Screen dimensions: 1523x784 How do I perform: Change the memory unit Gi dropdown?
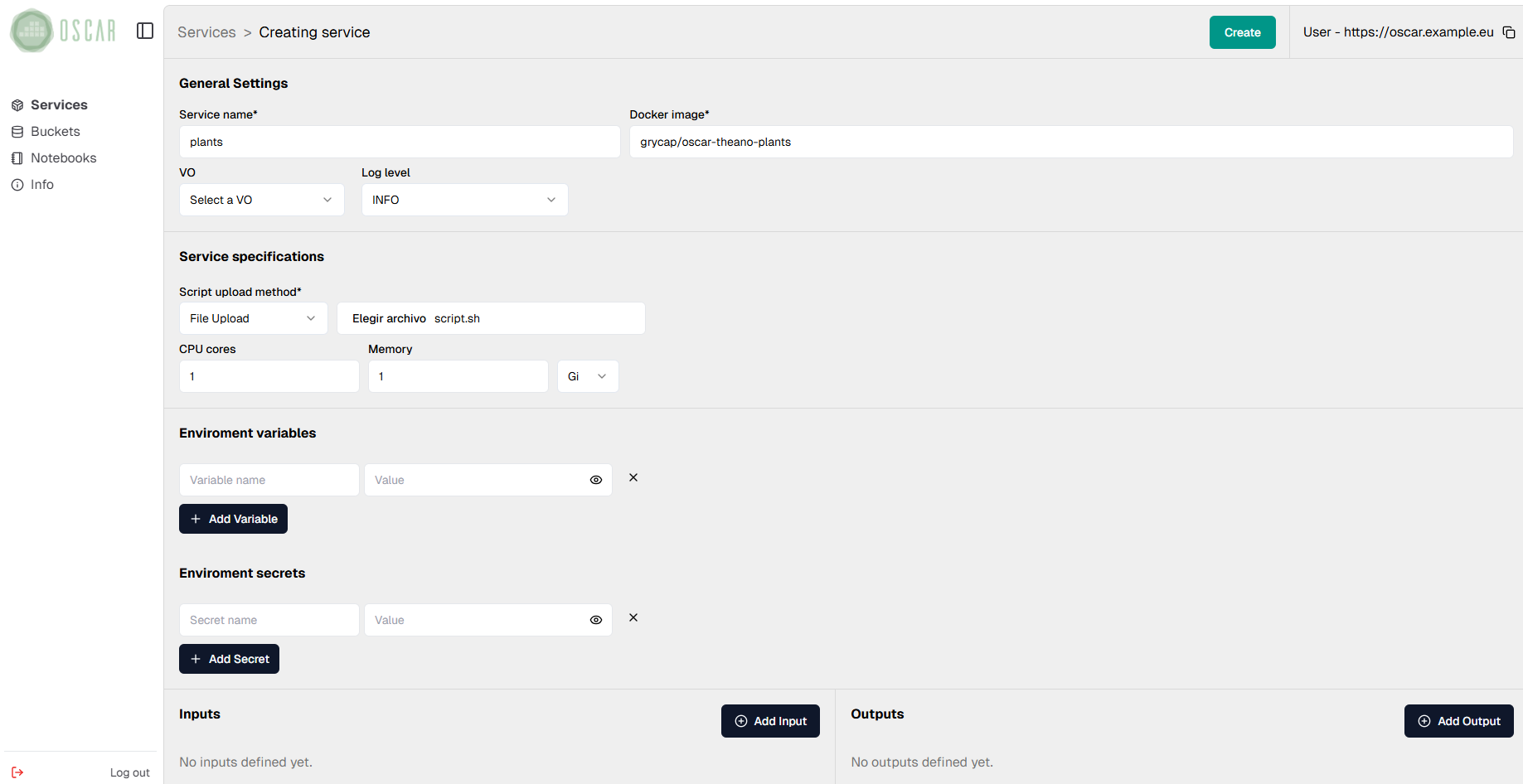[587, 376]
